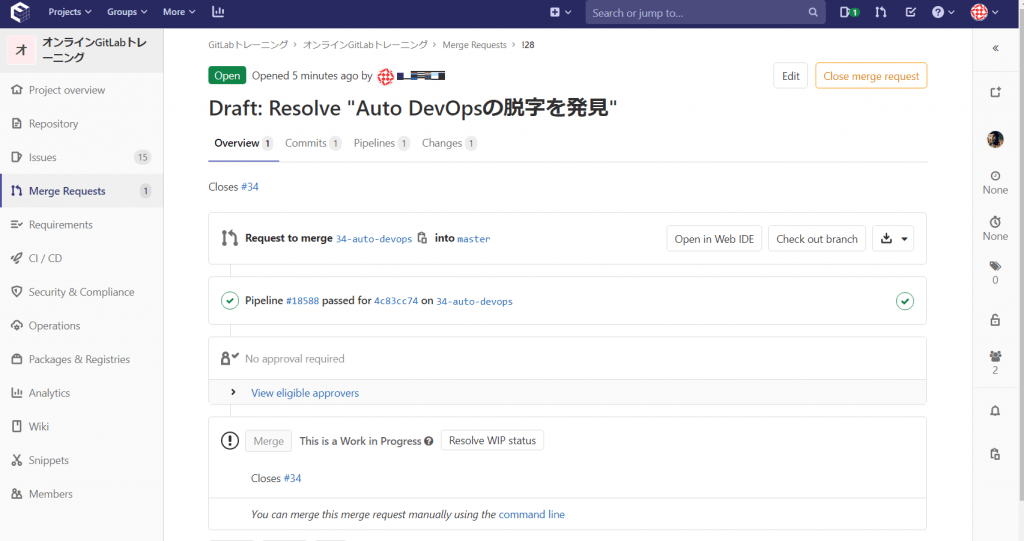
Task: Open the project avatar オ
Action: pyautogui.click(x=21, y=50)
